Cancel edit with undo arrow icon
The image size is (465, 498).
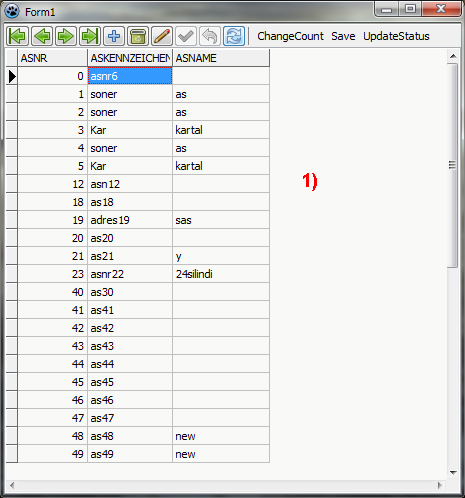pos(210,36)
